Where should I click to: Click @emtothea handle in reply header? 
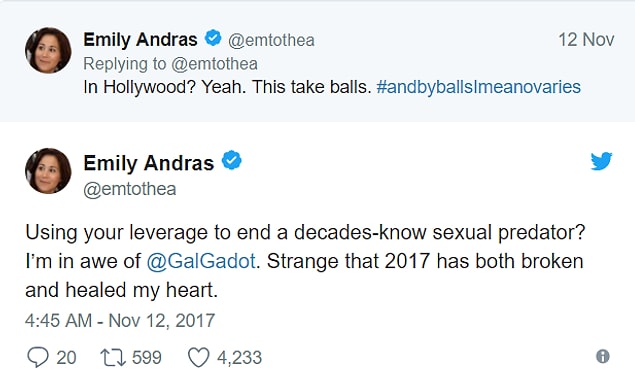coord(271,41)
